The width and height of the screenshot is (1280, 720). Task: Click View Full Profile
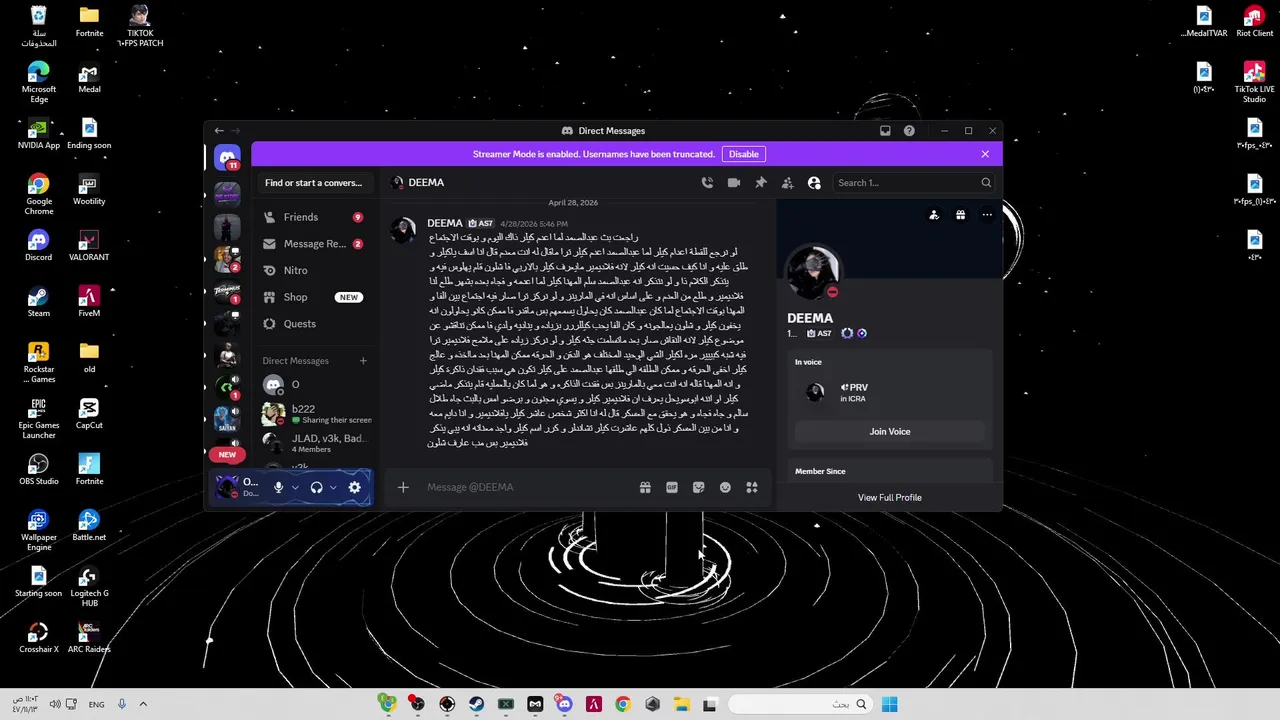tap(890, 497)
